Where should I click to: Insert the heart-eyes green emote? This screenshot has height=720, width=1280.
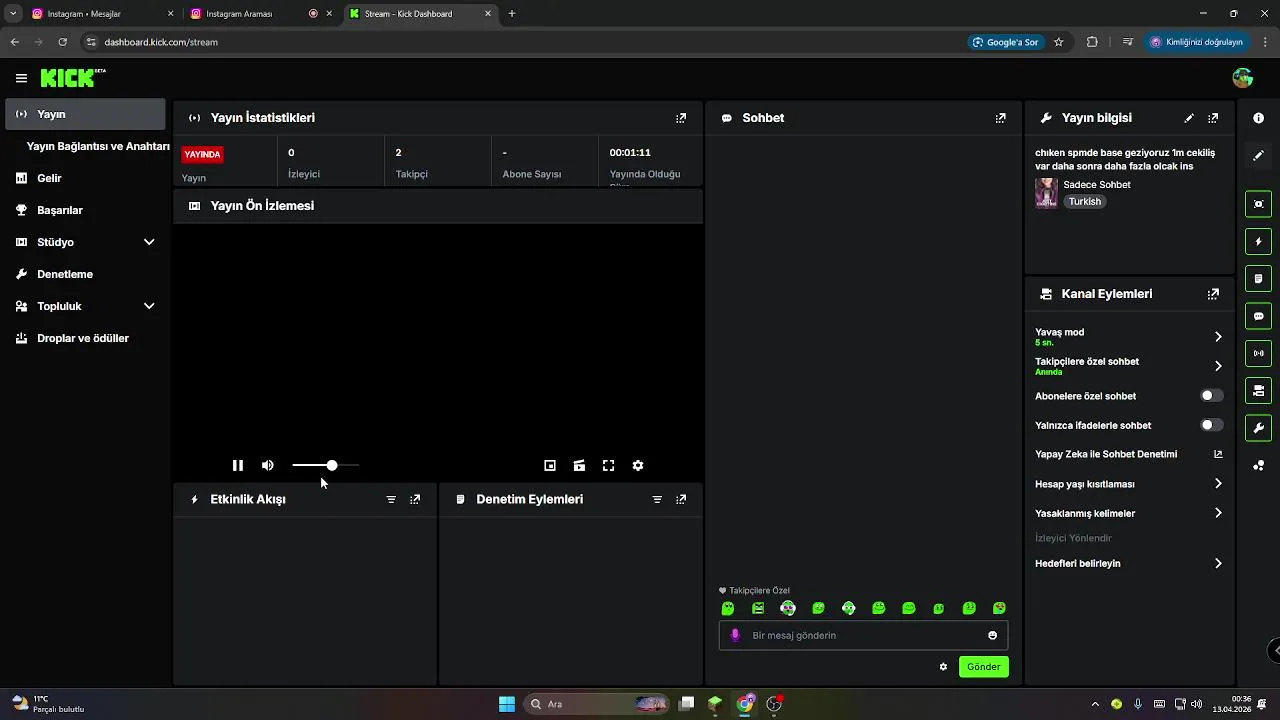tap(999, 608)
